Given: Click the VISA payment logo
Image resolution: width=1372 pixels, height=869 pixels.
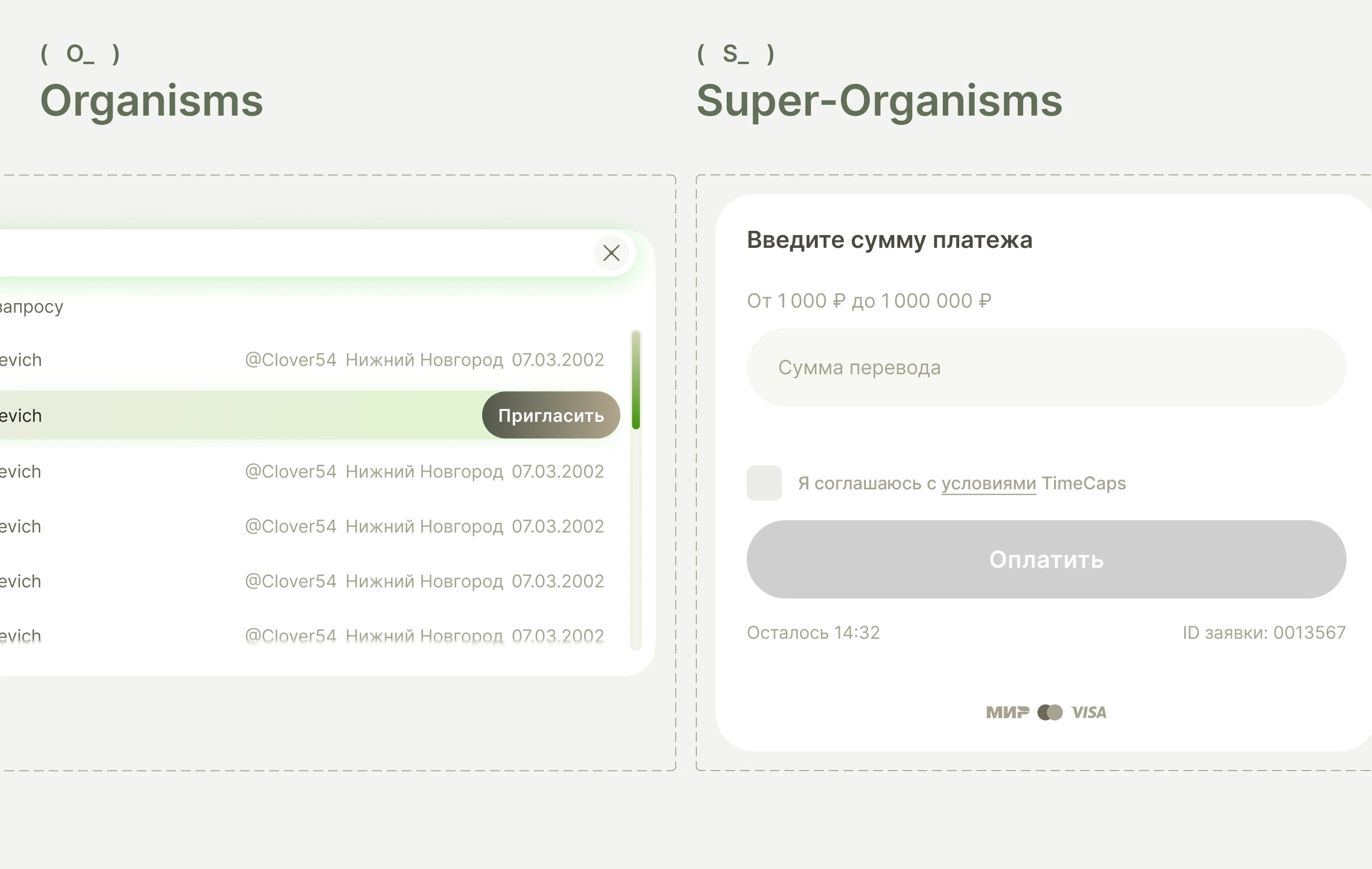Looking at the screenshot, I should pyautogui.click(x=1089, y=712).
